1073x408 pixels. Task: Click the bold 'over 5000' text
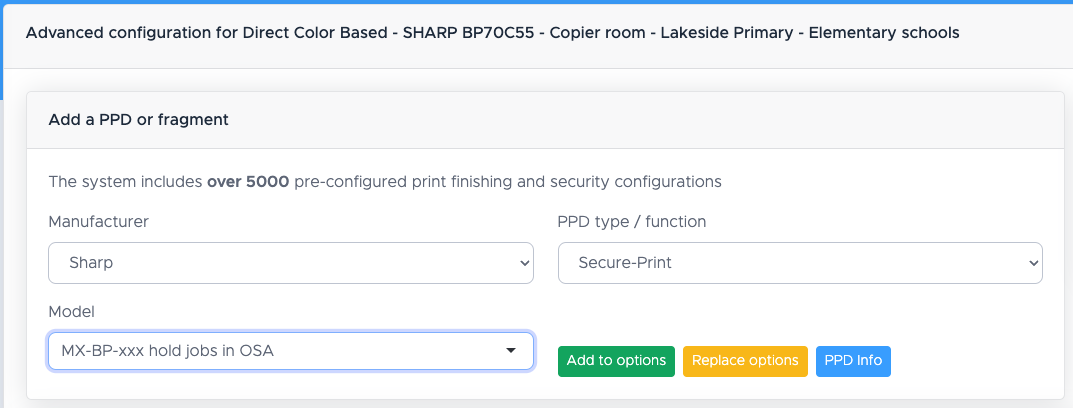coord(248,182)
